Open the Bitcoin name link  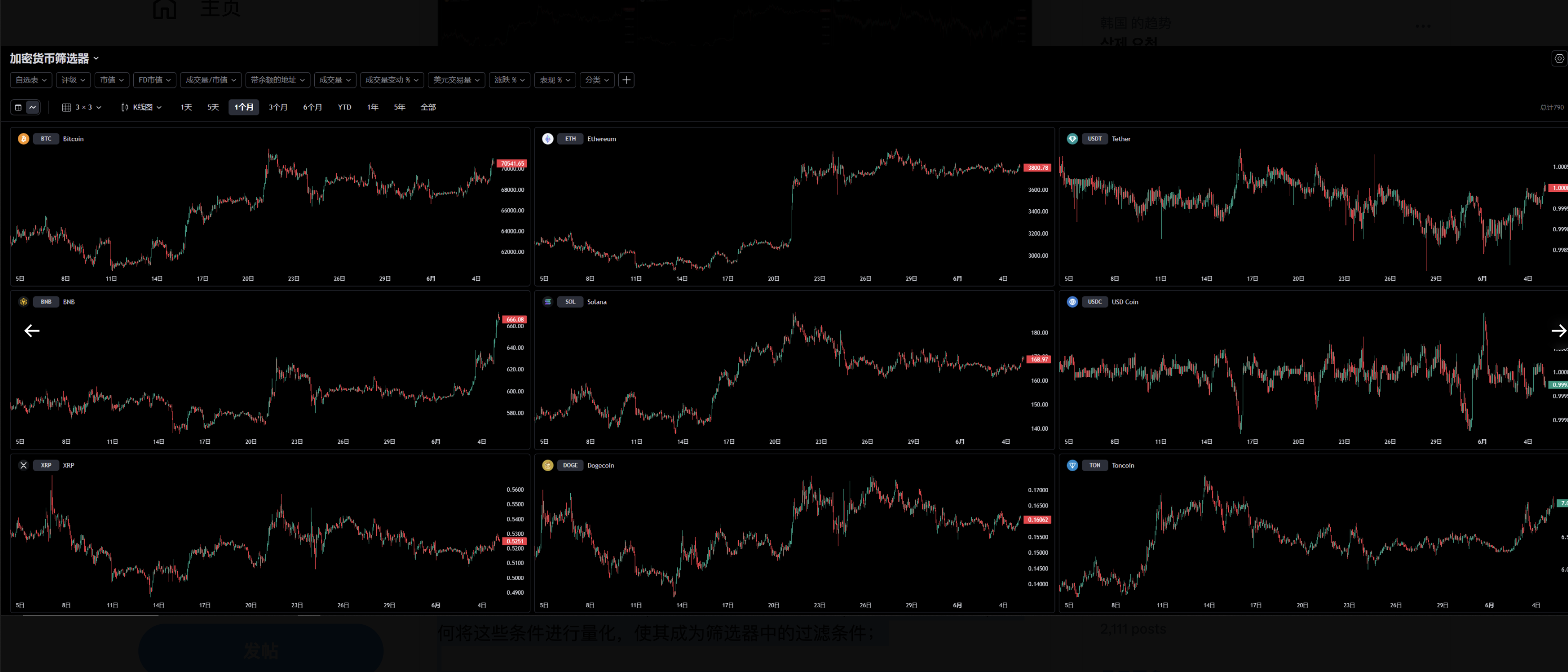[73, 139]
